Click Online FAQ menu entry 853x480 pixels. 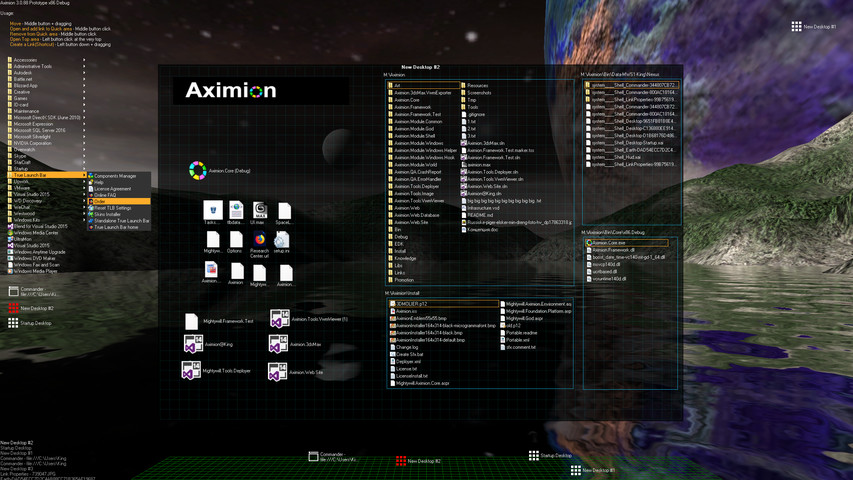(x=105, y=195)
